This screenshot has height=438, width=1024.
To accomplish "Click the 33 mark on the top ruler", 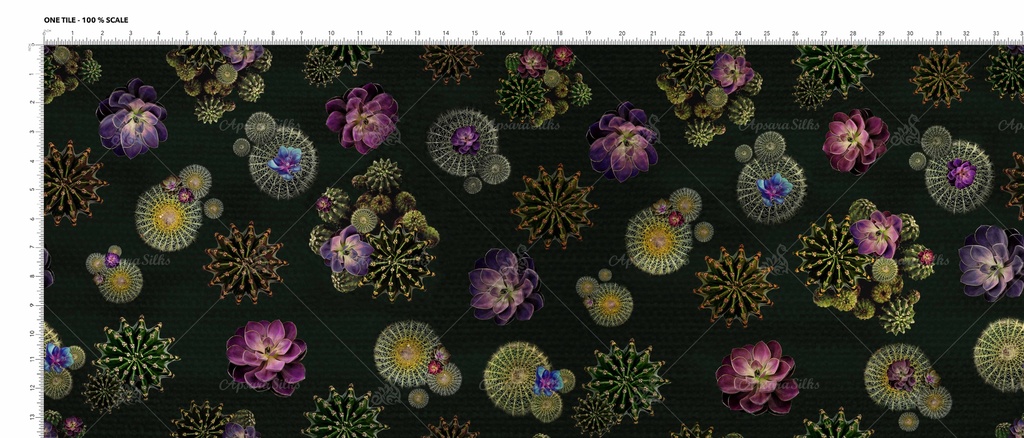I will click(996, 35).
